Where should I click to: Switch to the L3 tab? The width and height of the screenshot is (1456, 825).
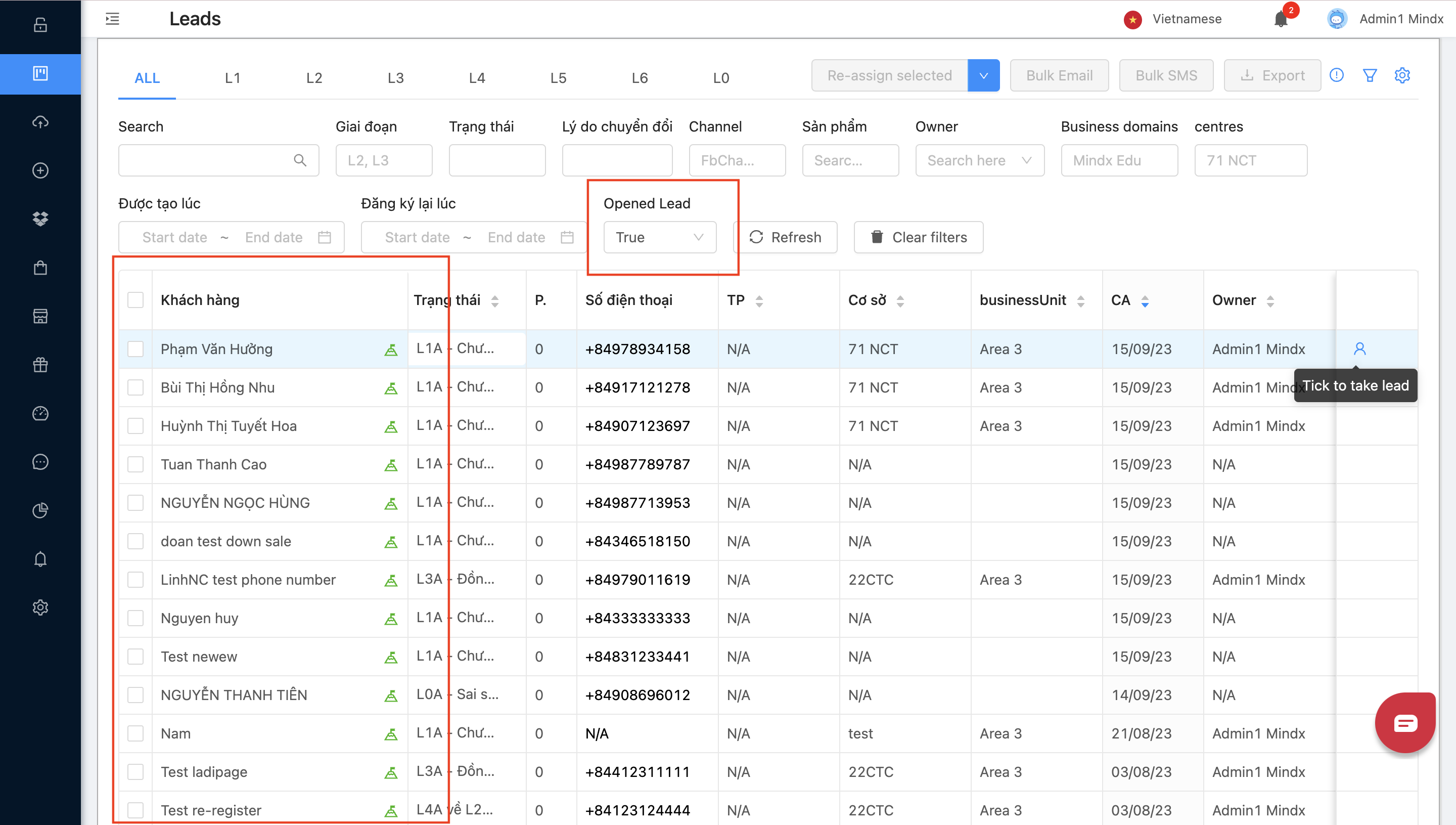coord(395,77)
